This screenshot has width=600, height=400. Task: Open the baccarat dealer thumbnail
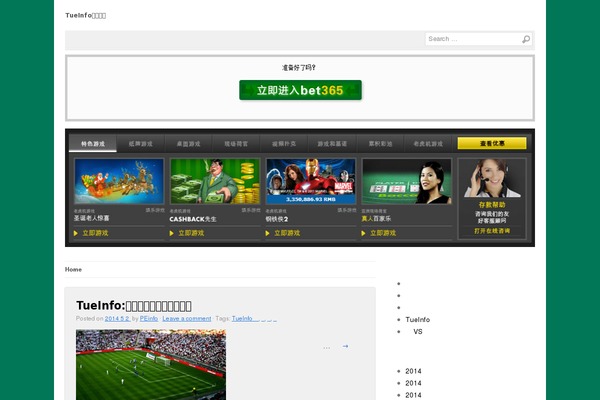(406, 181)
